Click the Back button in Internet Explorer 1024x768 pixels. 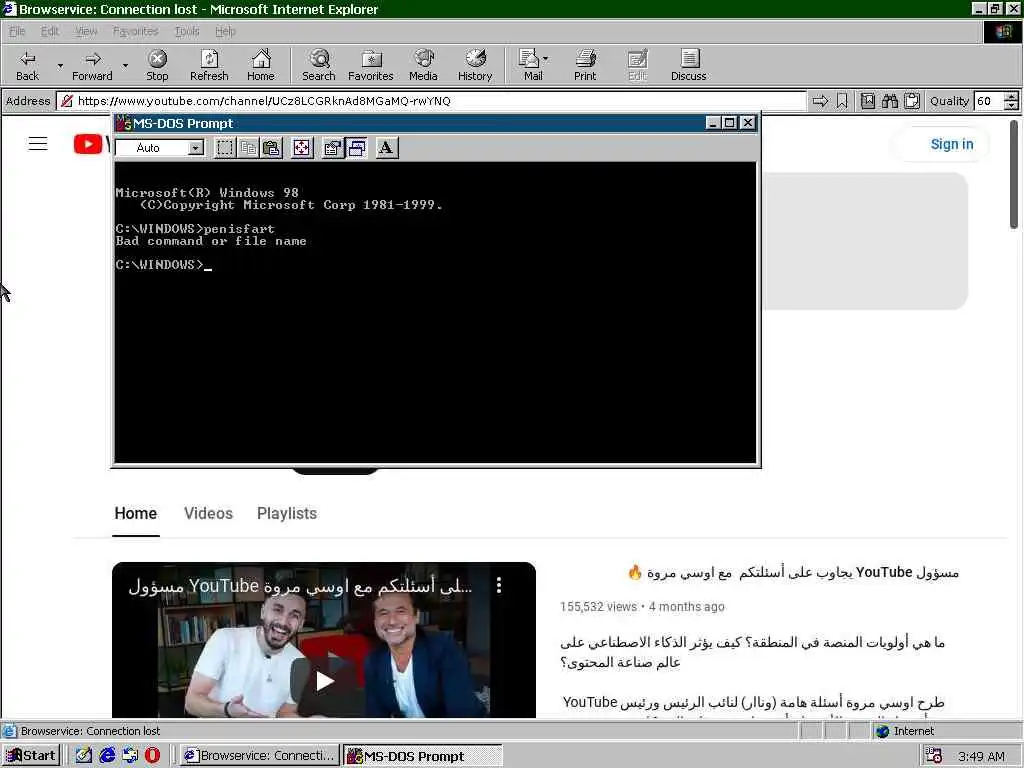coord(27,65)
